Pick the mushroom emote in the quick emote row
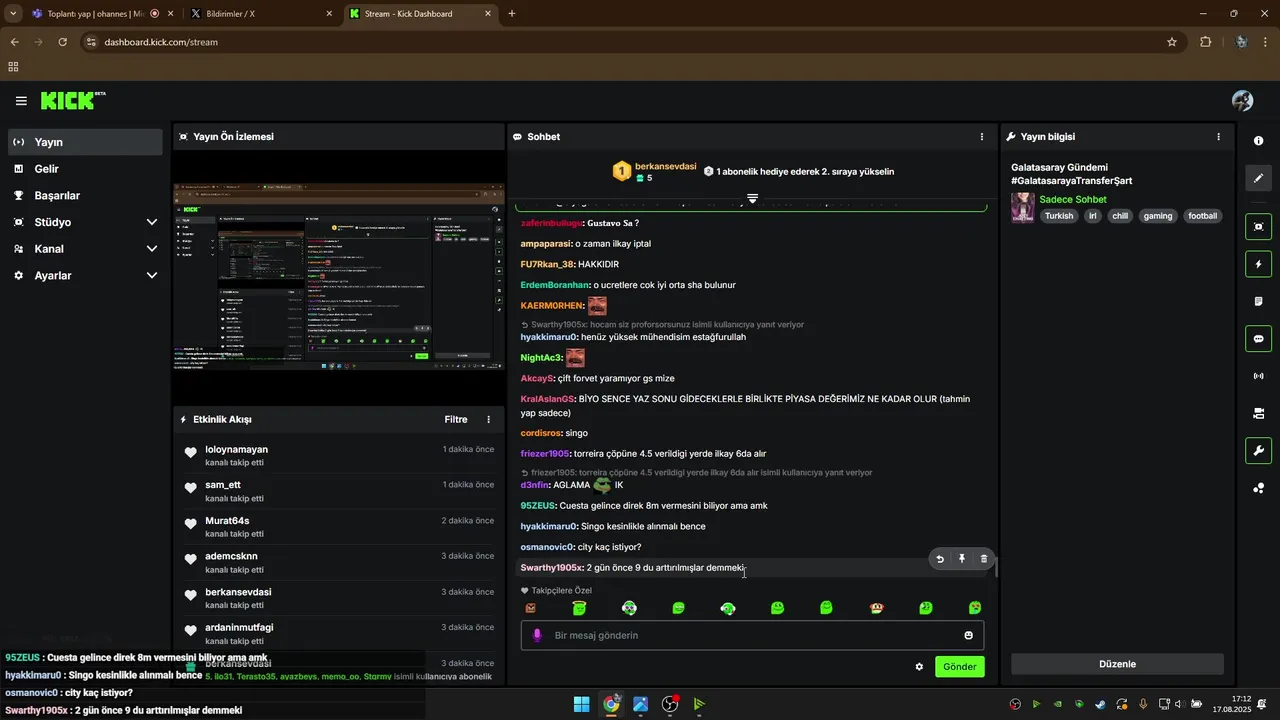This screenshot has height=720, width=1280. pyautogui.click(x=876, y=608)
